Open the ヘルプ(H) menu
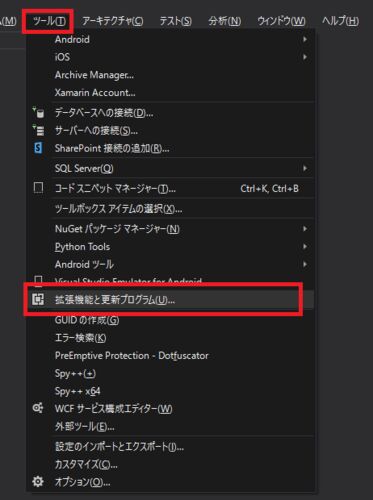The image size is (373, 500). [x=340, y=22]
